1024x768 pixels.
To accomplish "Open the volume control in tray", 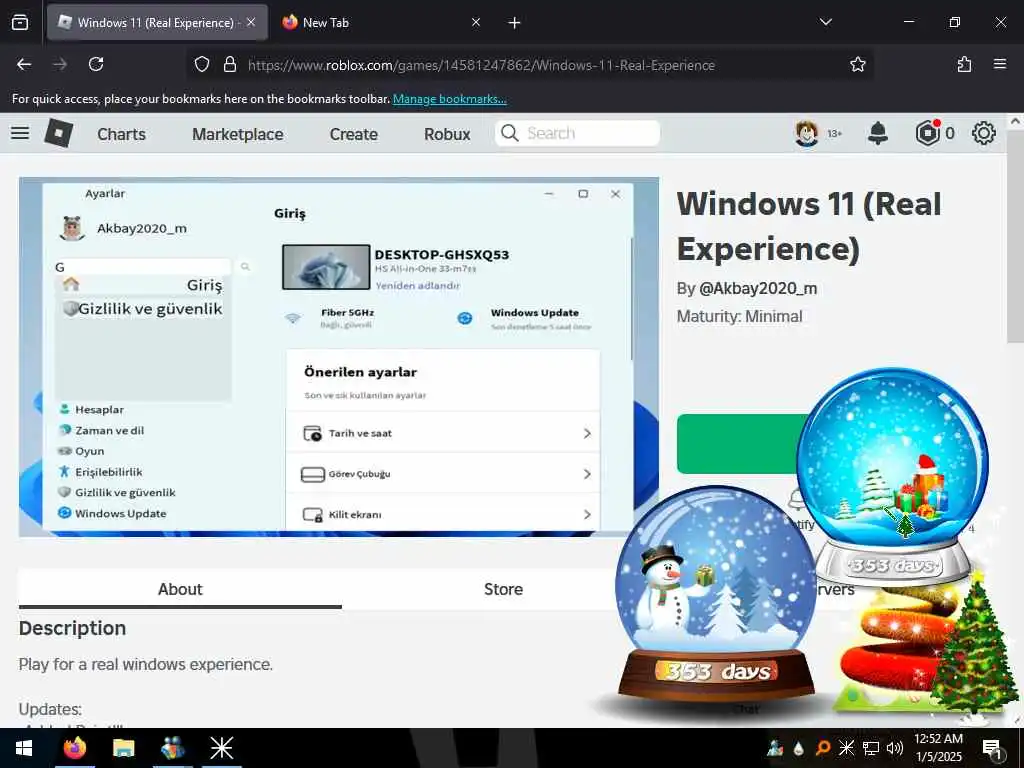I will [895, 748].
